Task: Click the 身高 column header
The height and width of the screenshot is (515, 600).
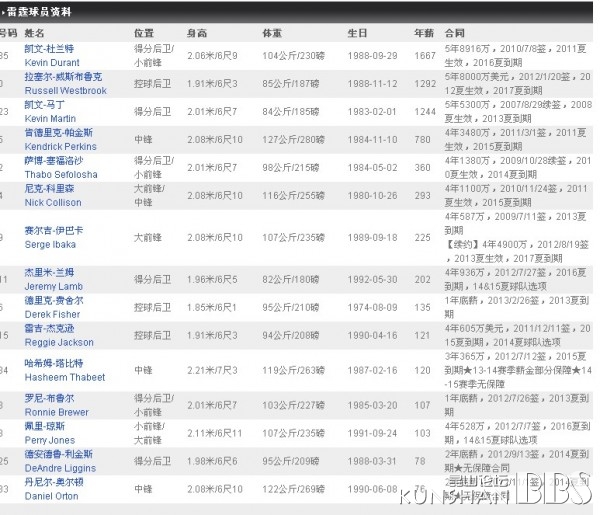Action: point(197,33)
